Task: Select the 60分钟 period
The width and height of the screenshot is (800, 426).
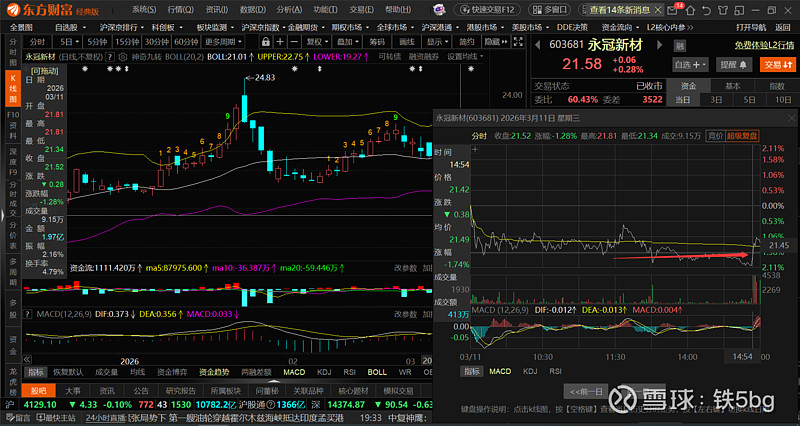Action: click(186, 42)
